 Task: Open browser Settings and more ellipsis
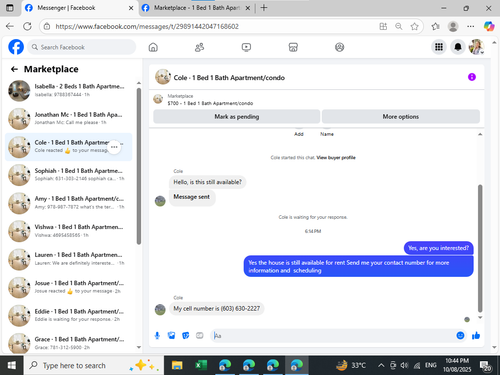pyautogui.click(x=471, y=26)
